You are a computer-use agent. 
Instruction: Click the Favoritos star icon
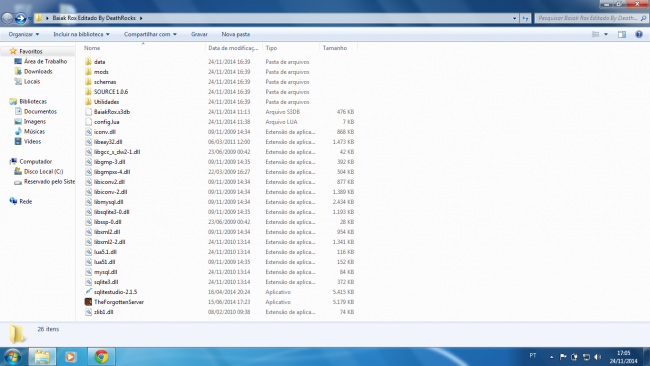coord(13,51)
